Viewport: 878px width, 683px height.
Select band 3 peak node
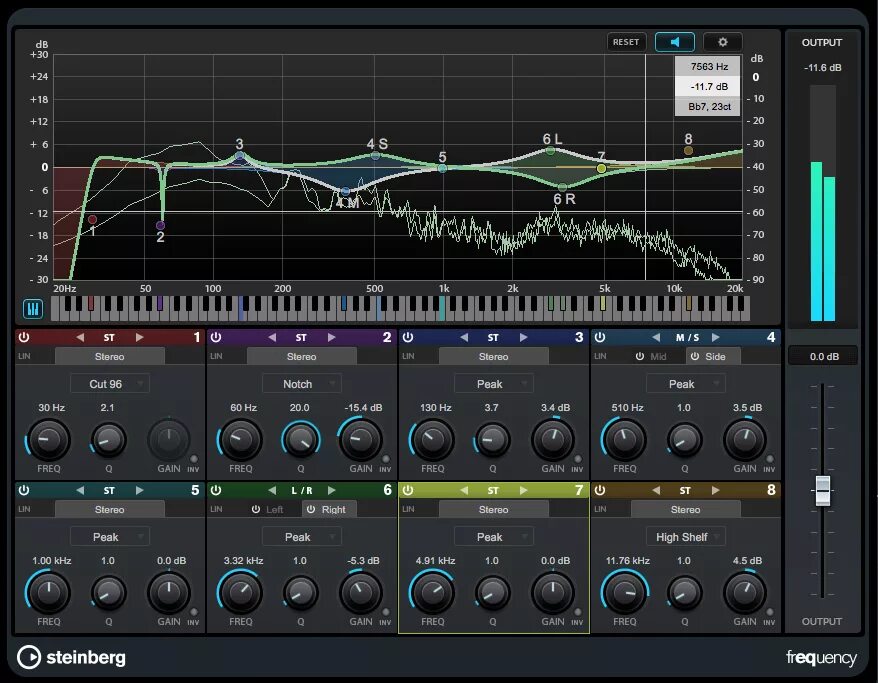[240, 156]
